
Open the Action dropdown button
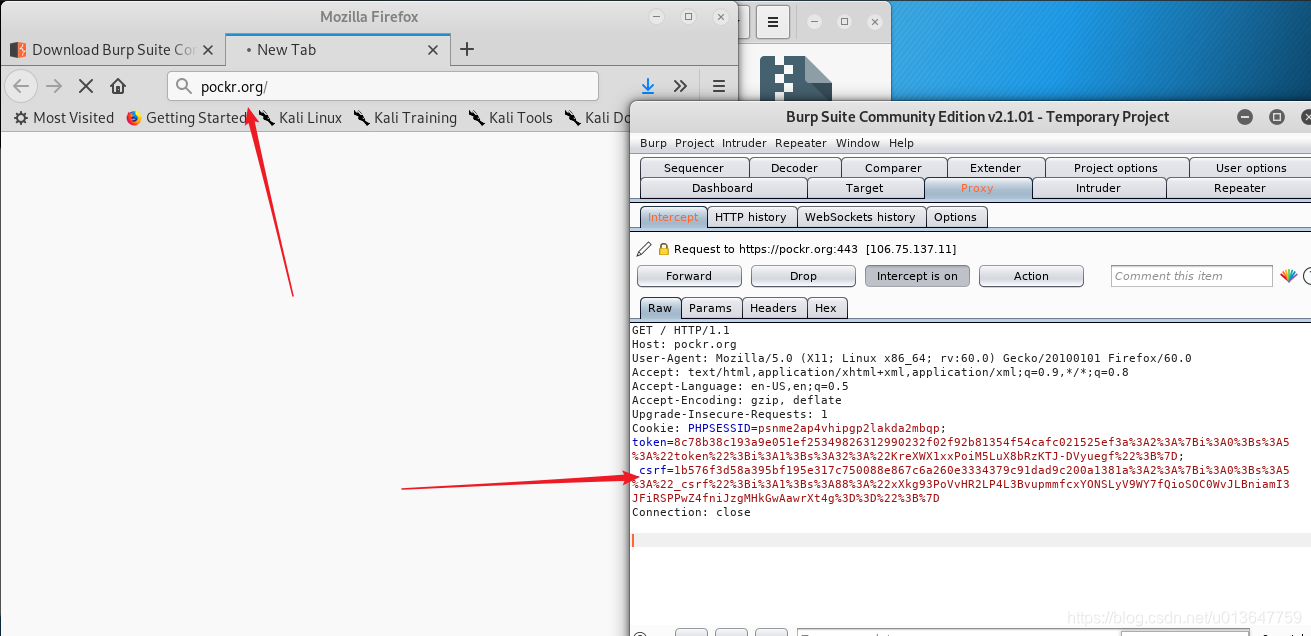point(1031,276)
